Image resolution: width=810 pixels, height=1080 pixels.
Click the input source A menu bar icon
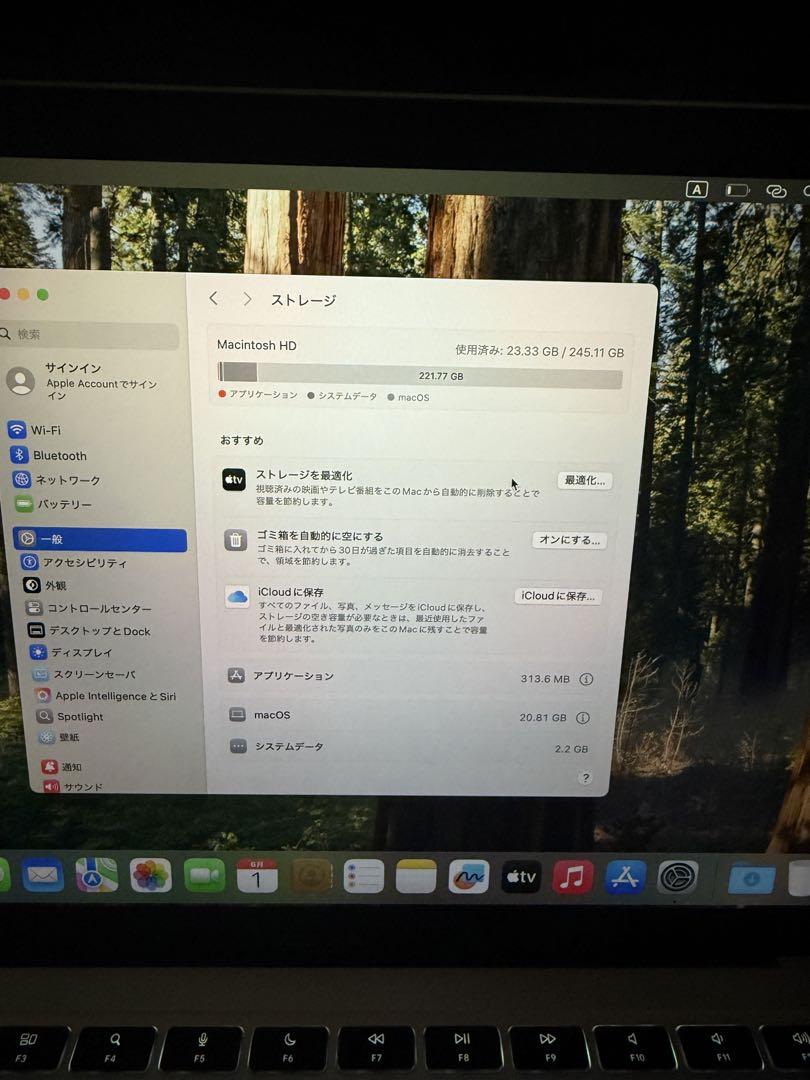point(697,189)
